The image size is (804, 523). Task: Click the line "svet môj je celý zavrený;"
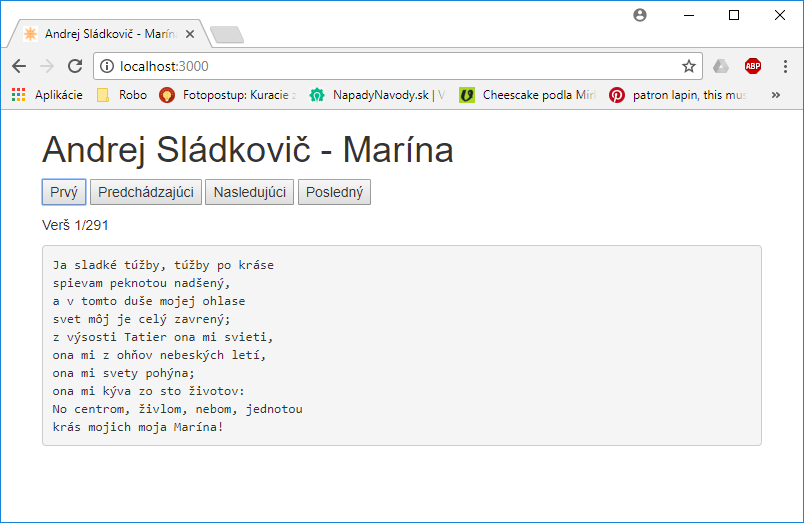(x=142, y=319)
